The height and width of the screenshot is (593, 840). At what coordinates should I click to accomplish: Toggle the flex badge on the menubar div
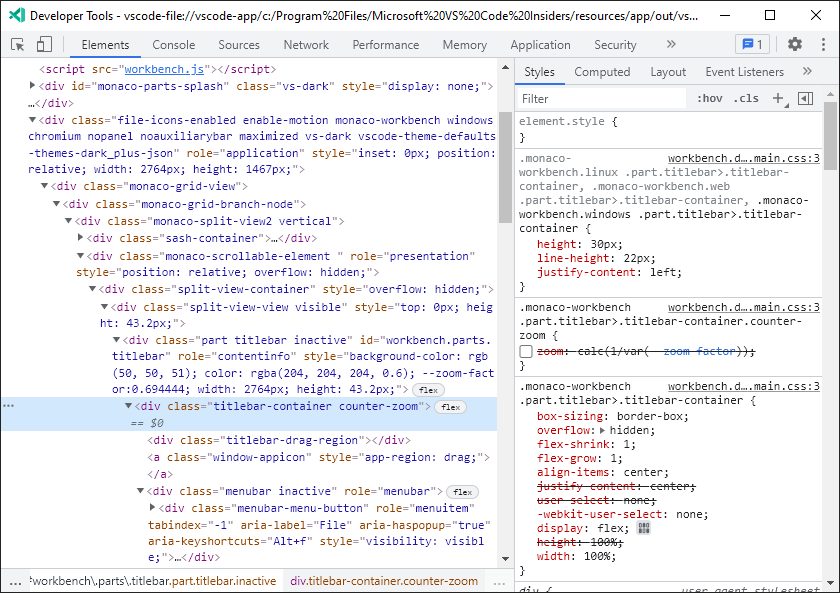coord(462,491)
